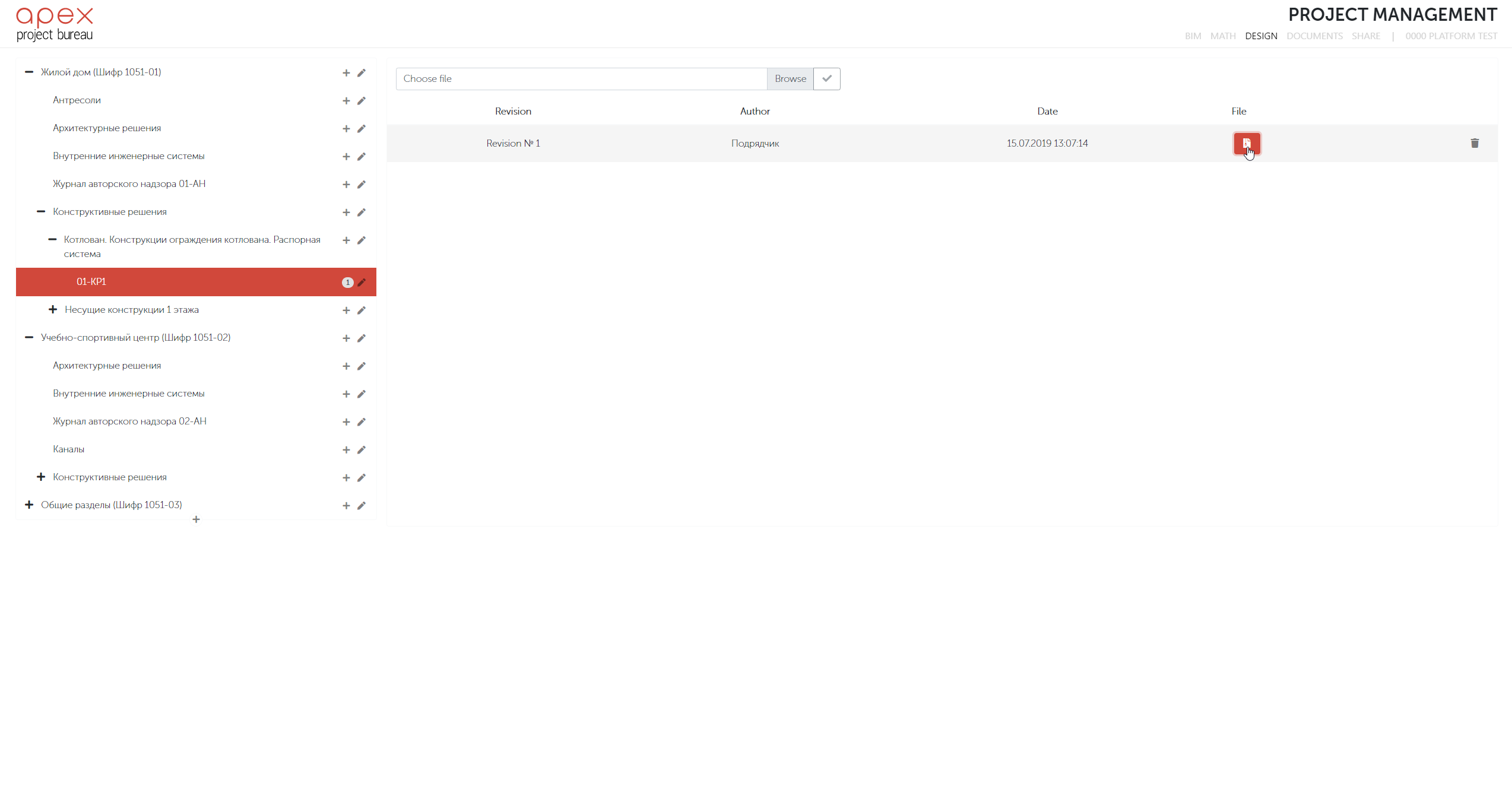This screenshot has width=1512, height=786.
Task: Edit the Общие разделы (Шифр 1051-03) entry
Action: 362,506
